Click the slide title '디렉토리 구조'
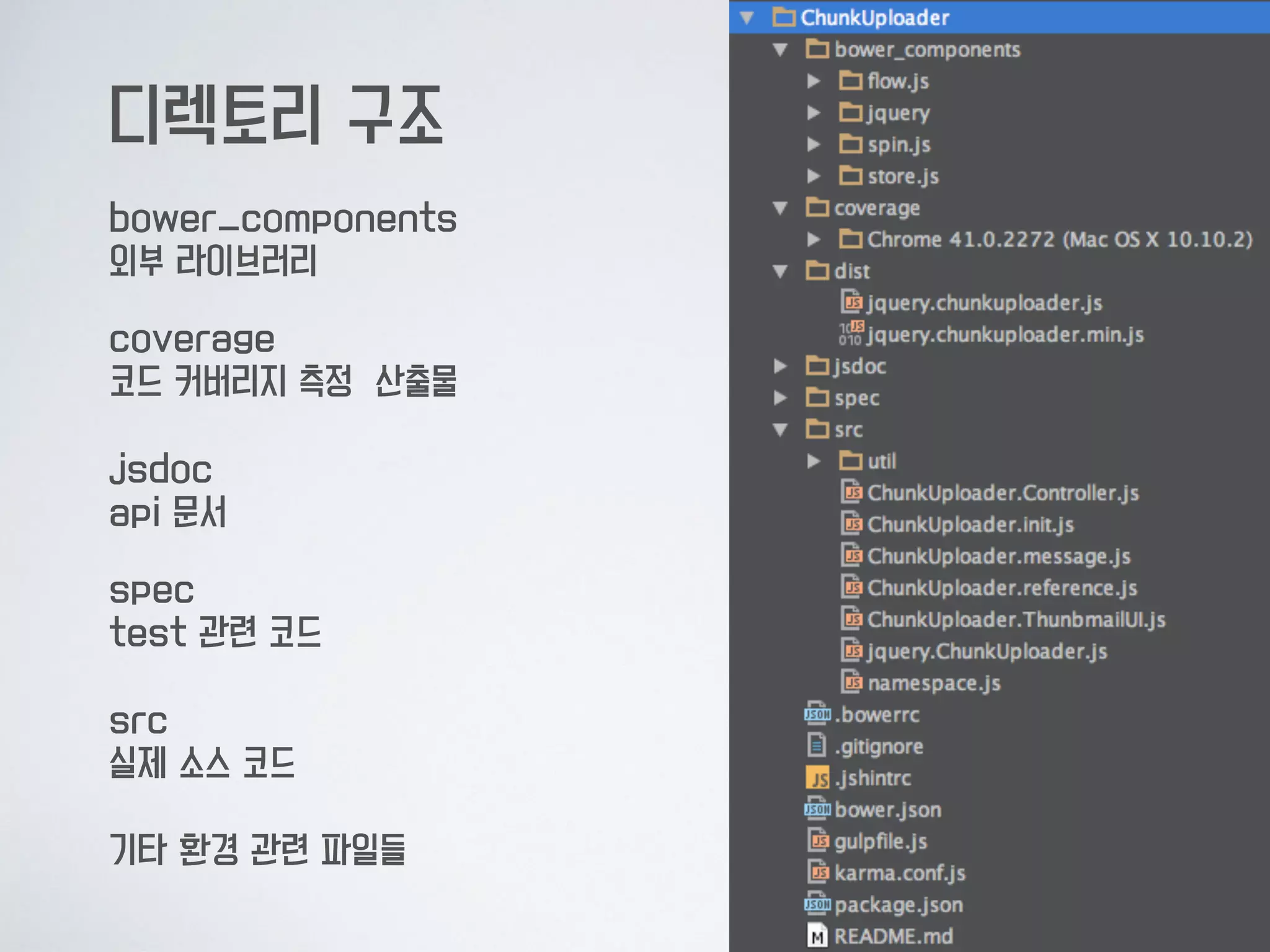 (277, 115)
